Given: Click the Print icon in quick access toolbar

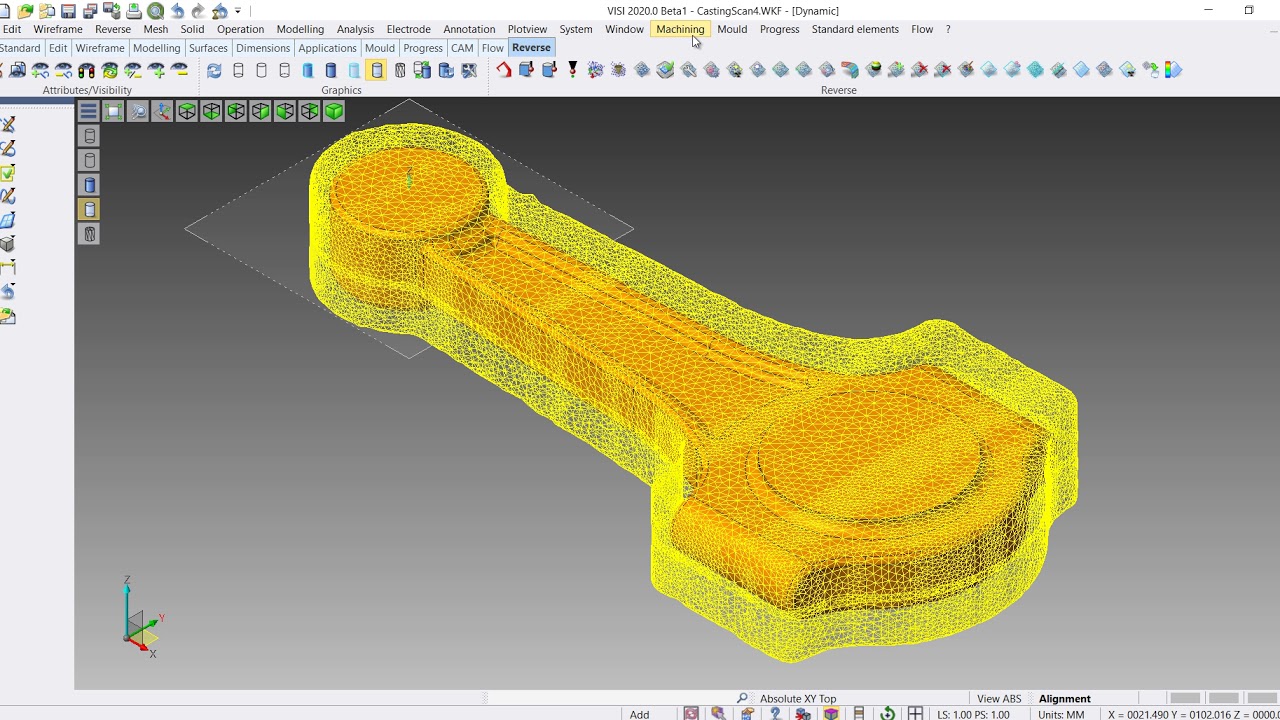Looking at the screenshot, I should (x=134, y=11).
